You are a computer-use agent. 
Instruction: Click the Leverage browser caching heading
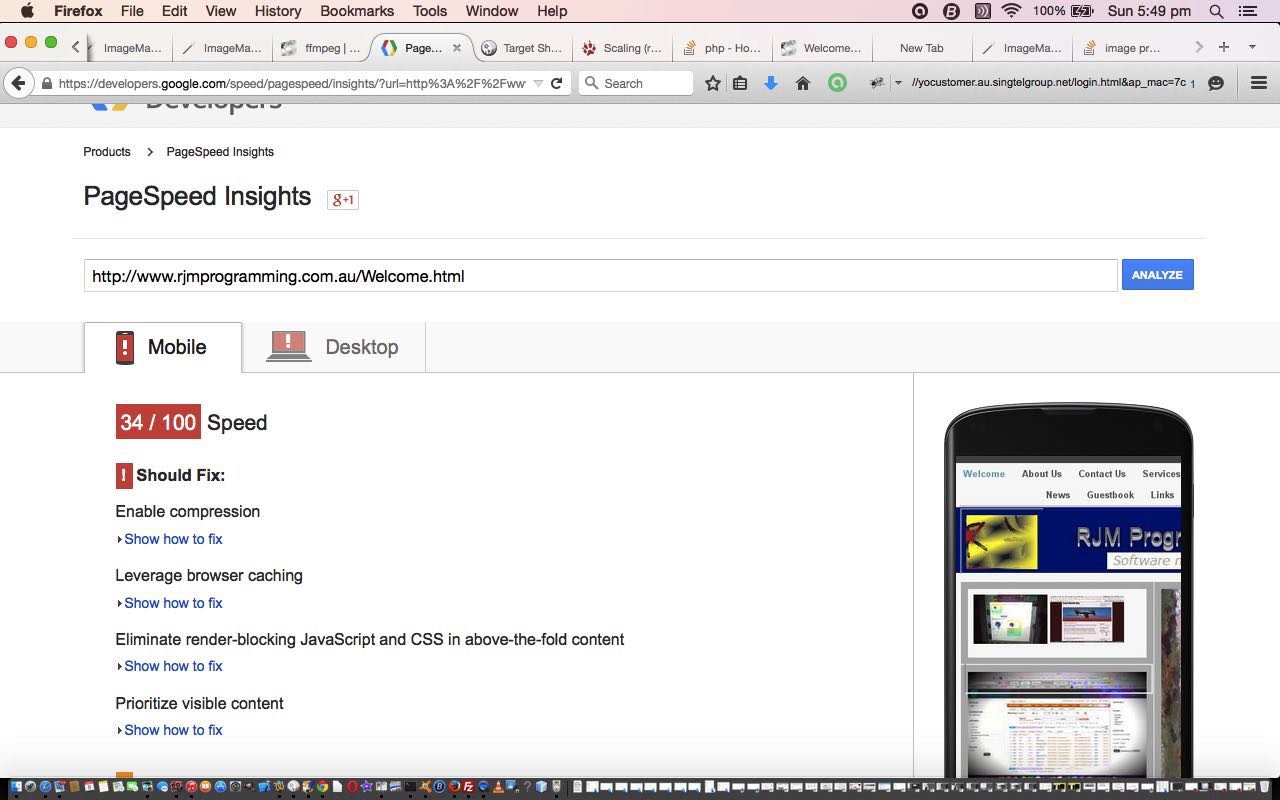pos(209,576)
